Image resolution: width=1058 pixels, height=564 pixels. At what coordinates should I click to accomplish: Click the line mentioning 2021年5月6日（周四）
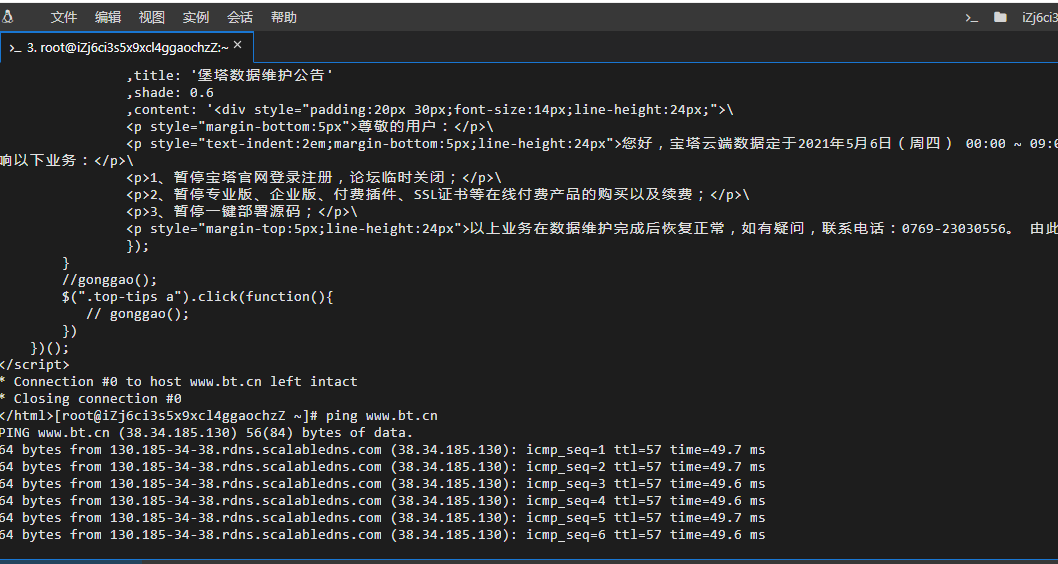592,144
